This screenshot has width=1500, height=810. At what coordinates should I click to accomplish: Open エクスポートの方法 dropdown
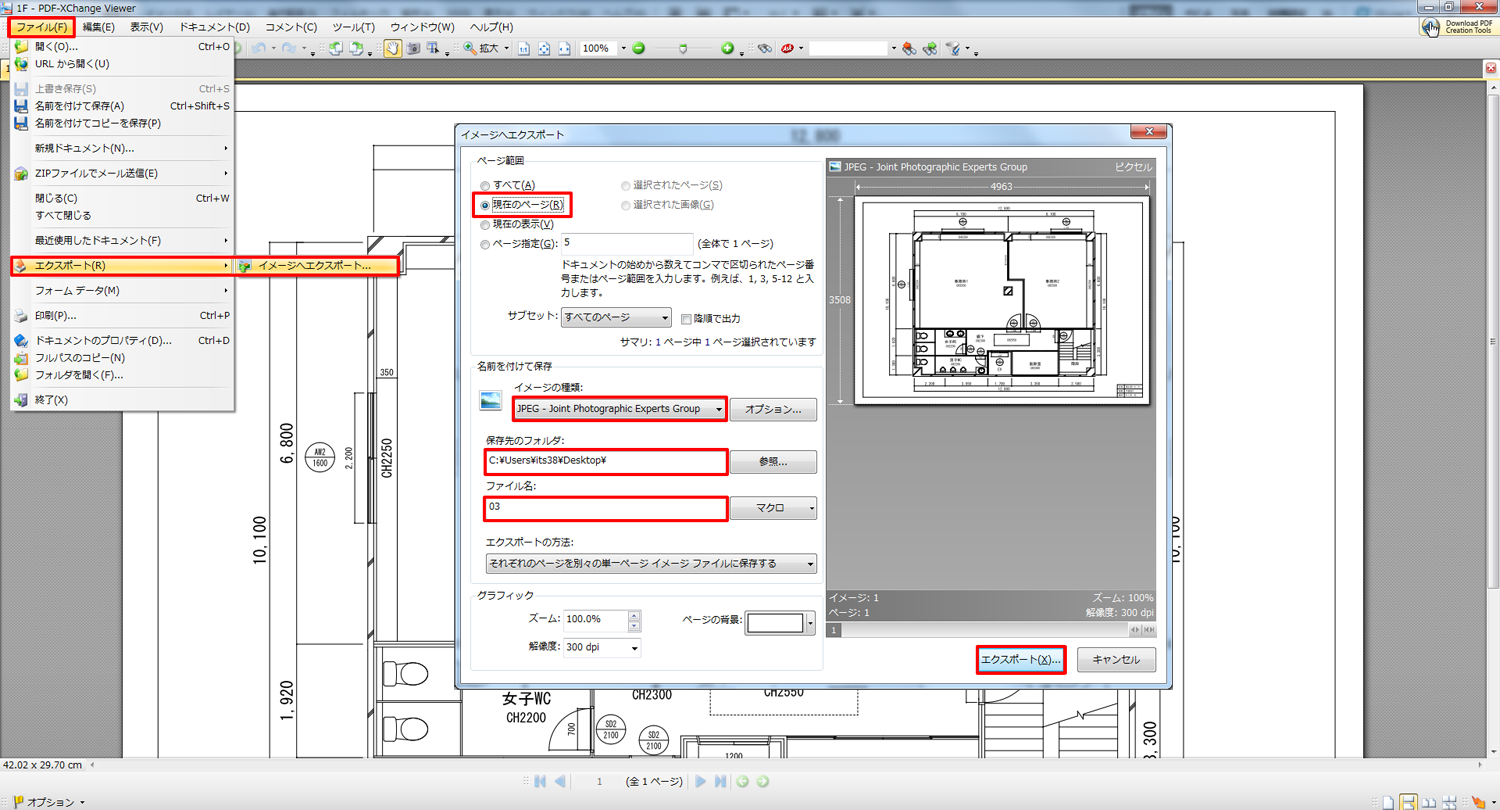pos(651,564)
